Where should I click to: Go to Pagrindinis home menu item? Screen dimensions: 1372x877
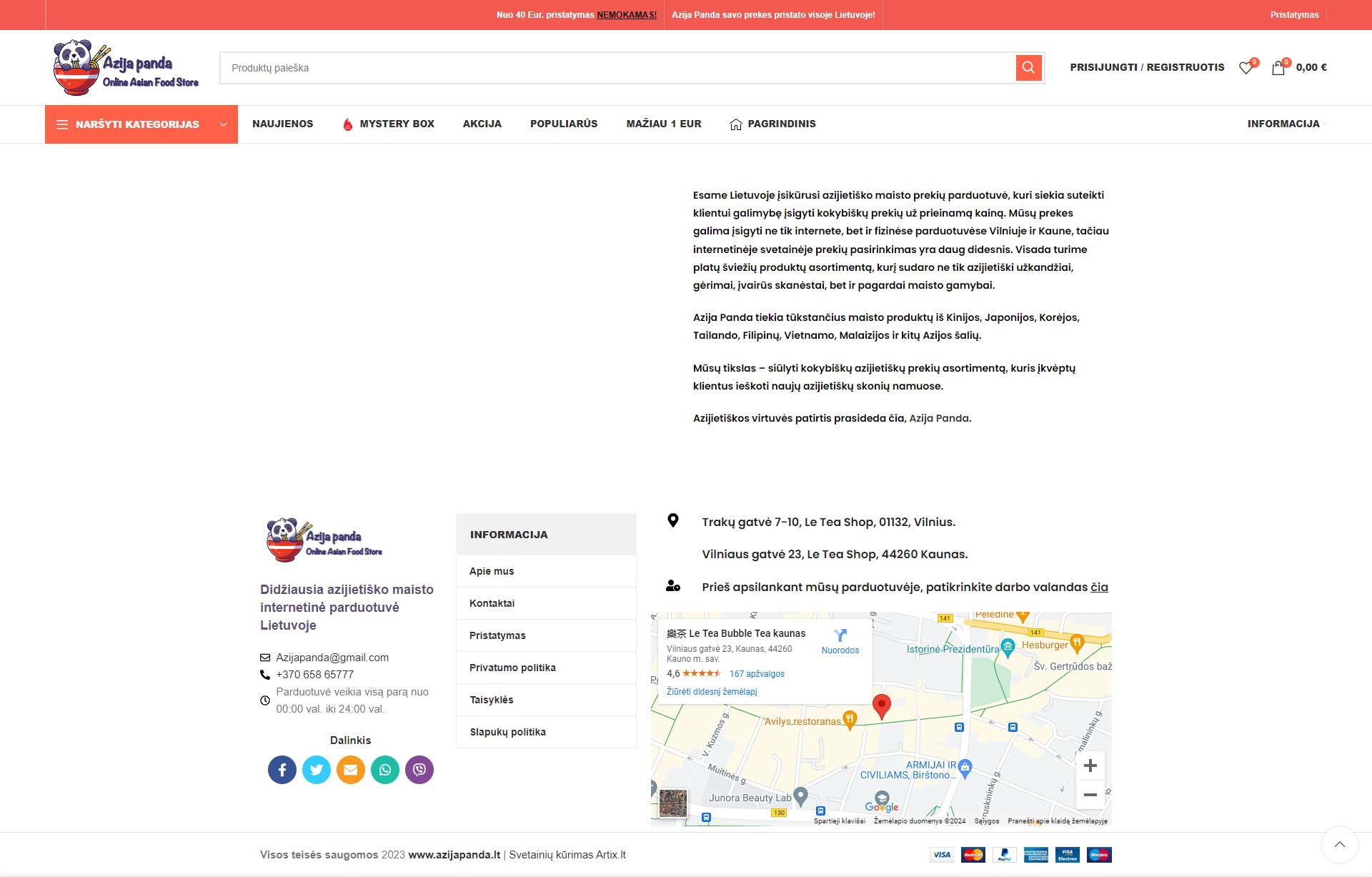[772, 124]
